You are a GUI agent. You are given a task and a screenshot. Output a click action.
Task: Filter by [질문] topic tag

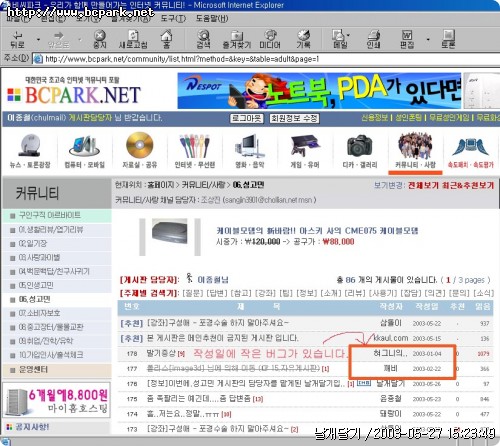point(193,293)
